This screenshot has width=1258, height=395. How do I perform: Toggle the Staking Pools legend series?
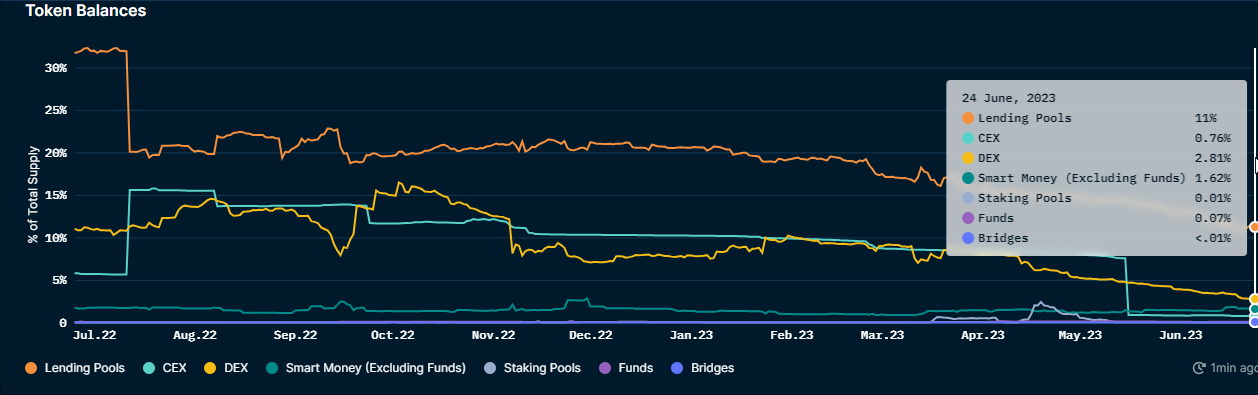(532, 368)
